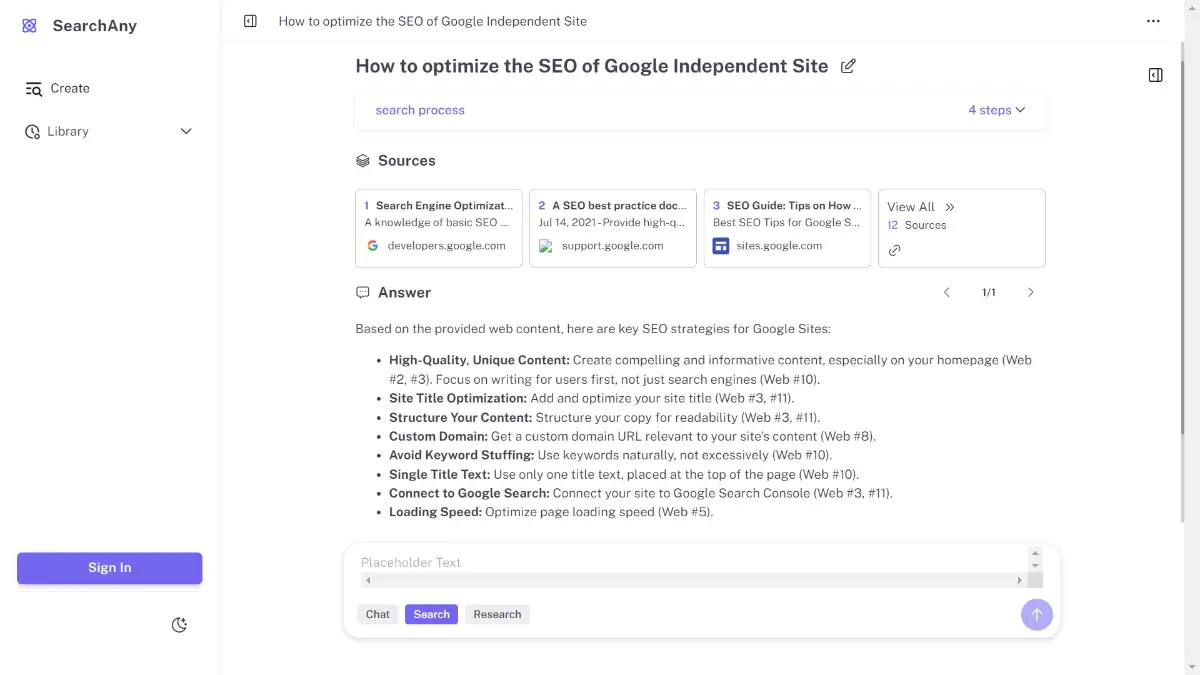Expand the 4 steps dropdown
The height and width of the screenshot is (675, 1200).
coord(996,110)
